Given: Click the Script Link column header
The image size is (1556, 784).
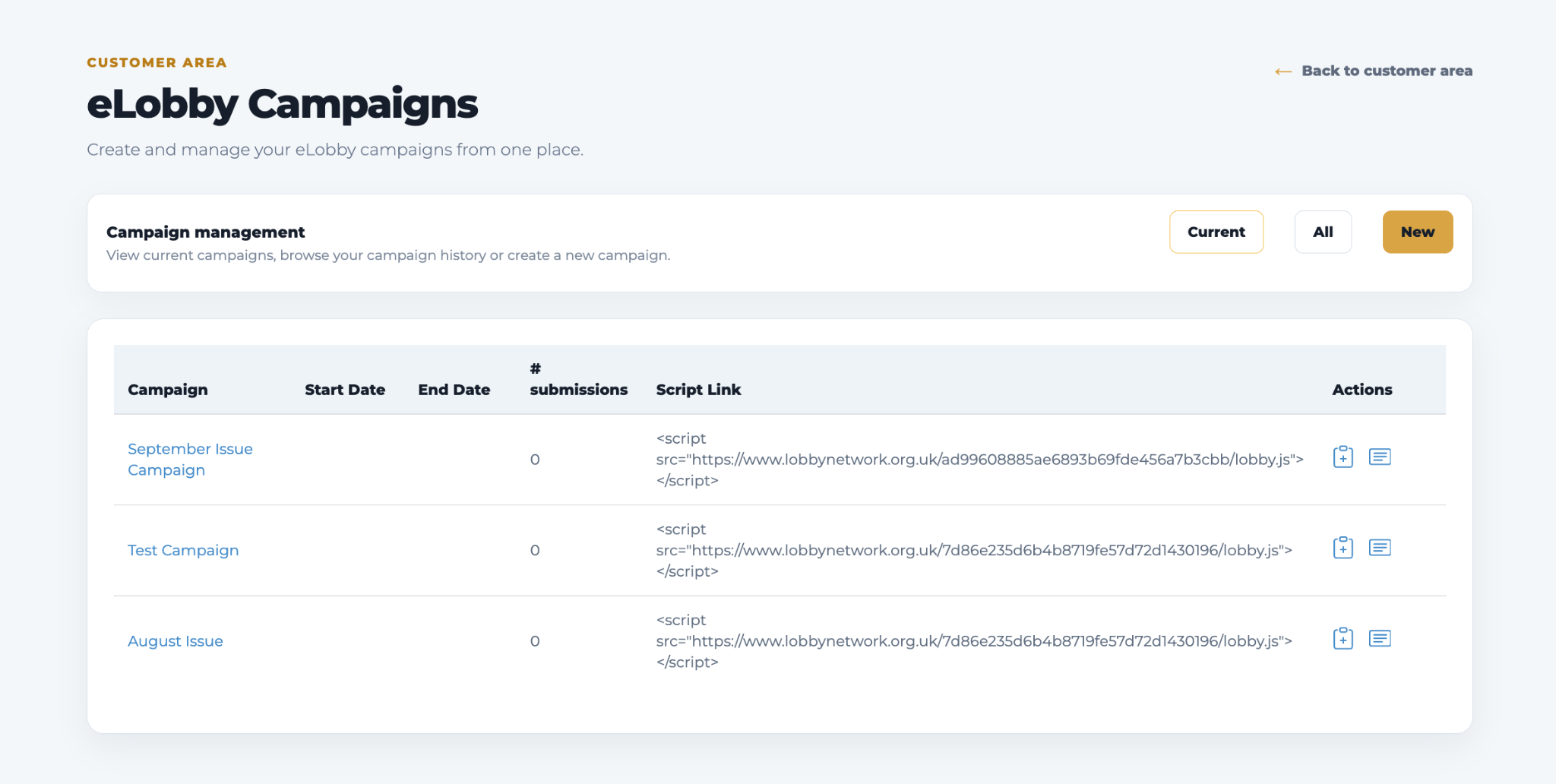Looking at the screenshot, I should click(698, 390).
